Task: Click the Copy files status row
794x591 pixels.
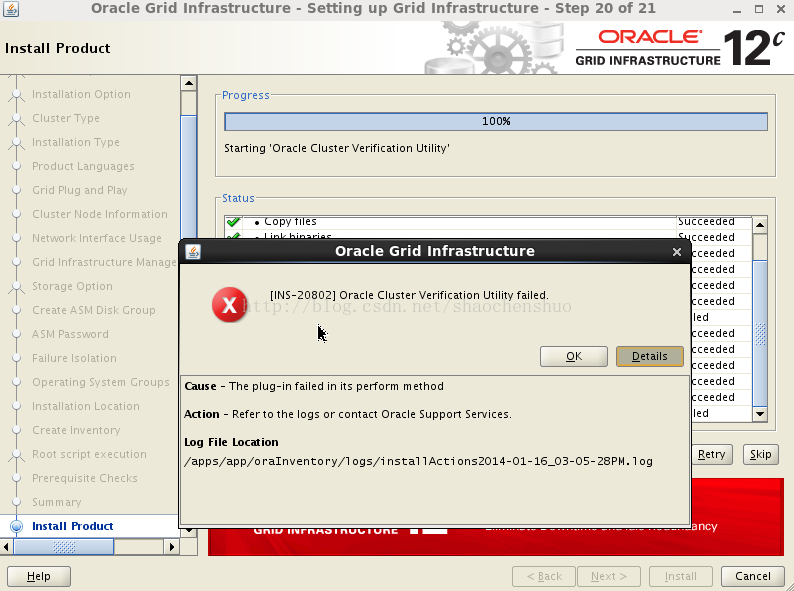Action: 489,221
